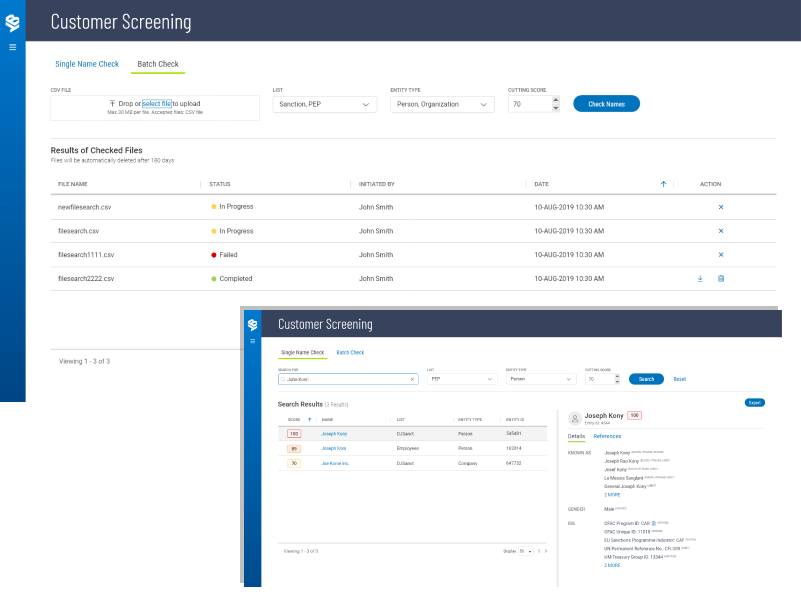801x600 pixels.
Task: Switch to the References tab
Action: (607, 437)
